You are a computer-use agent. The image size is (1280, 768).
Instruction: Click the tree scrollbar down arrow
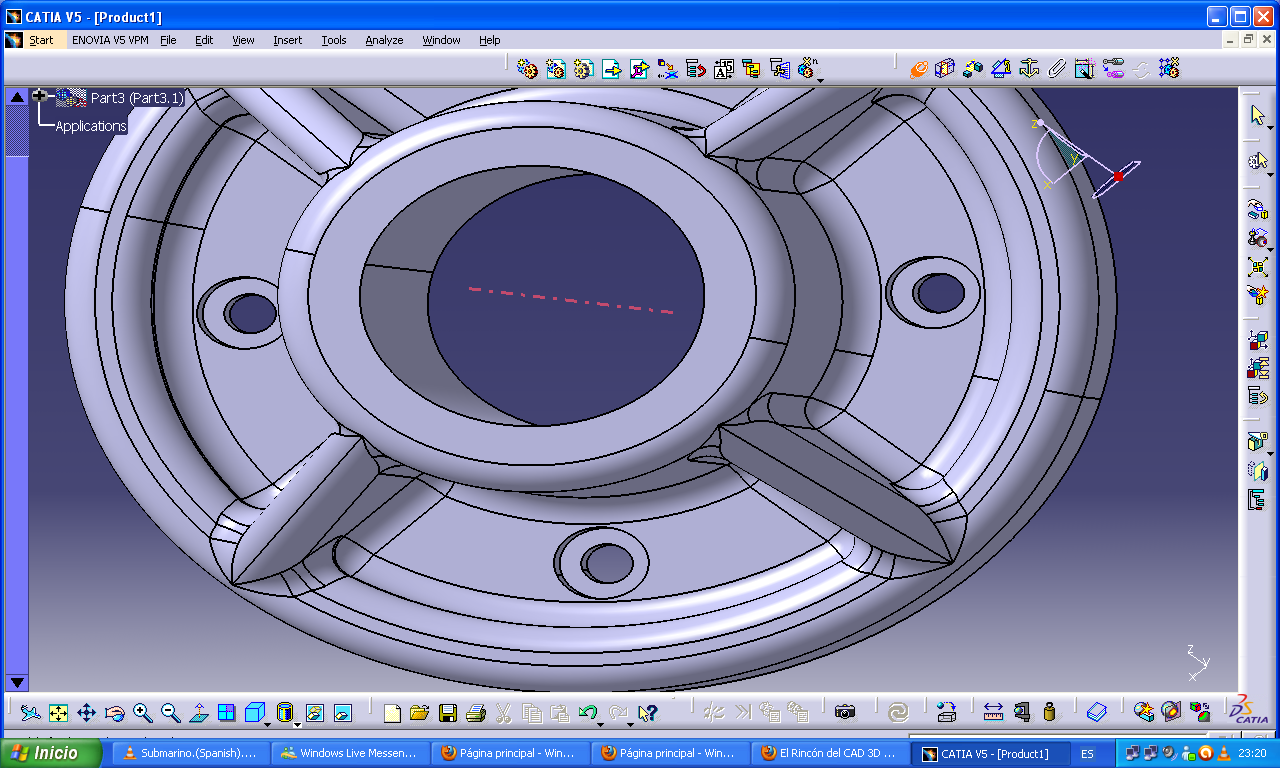click(x=16, y=682)
